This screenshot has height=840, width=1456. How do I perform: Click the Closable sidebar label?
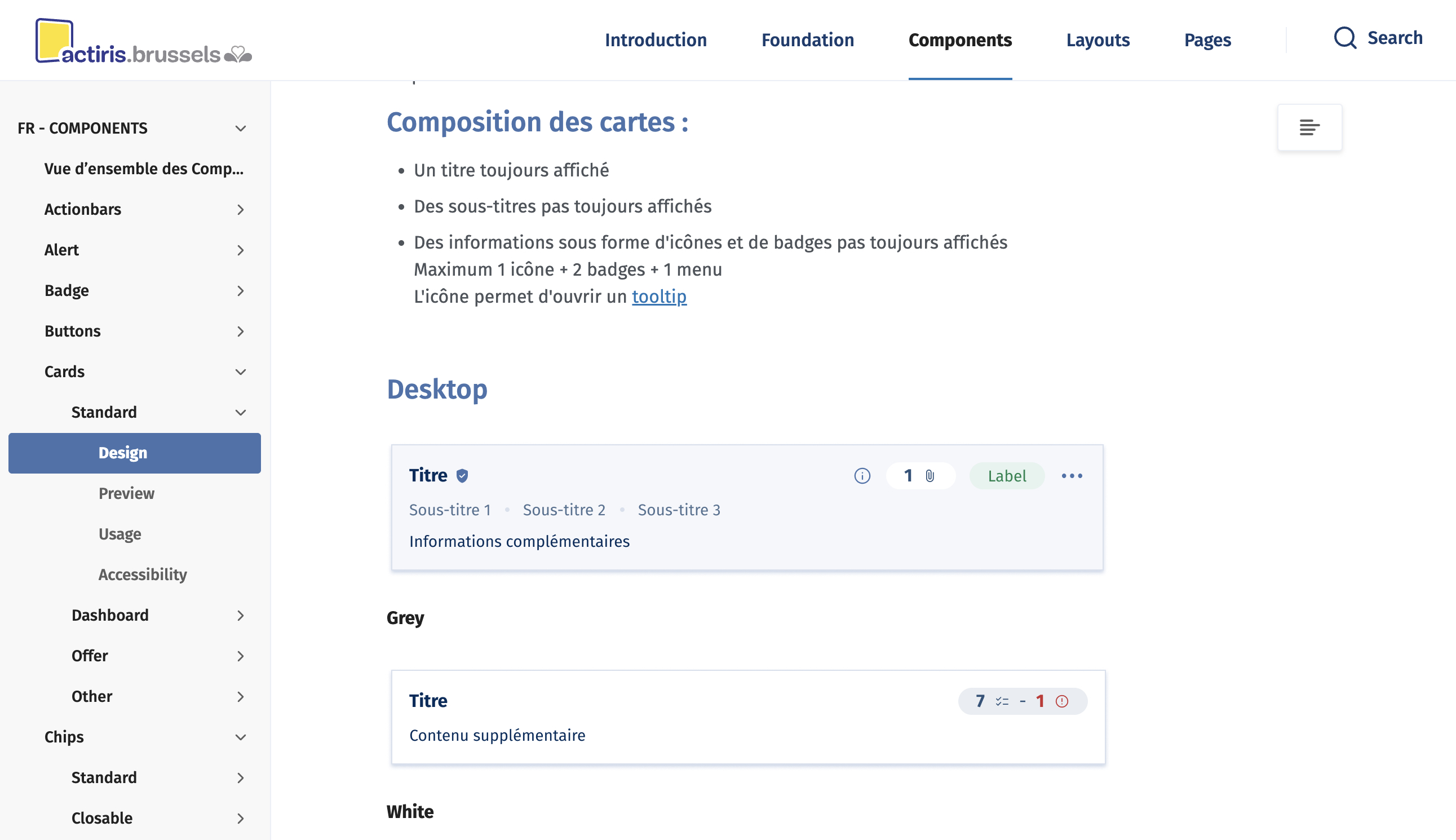pos(101,818)
